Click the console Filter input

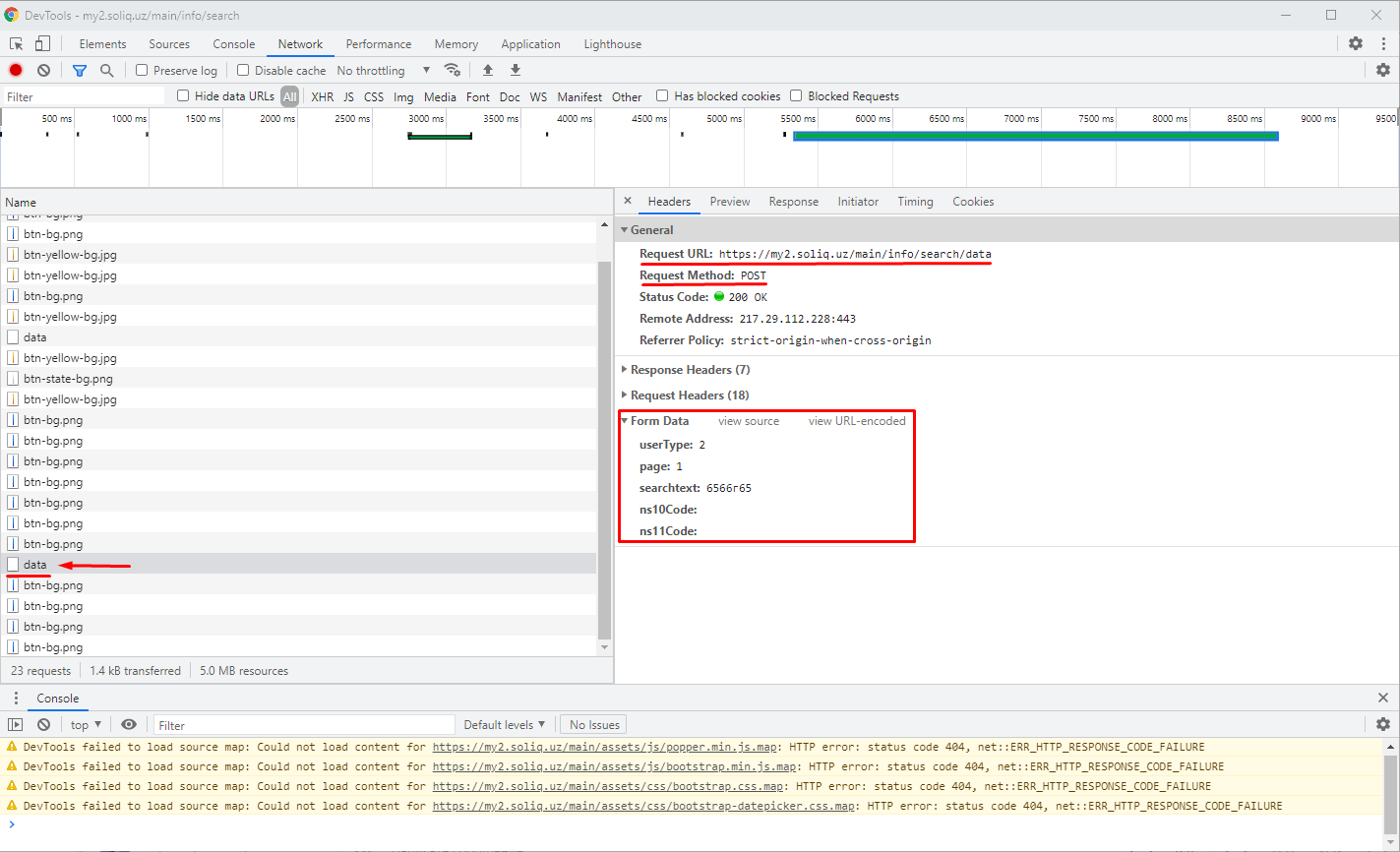(304, 724)
